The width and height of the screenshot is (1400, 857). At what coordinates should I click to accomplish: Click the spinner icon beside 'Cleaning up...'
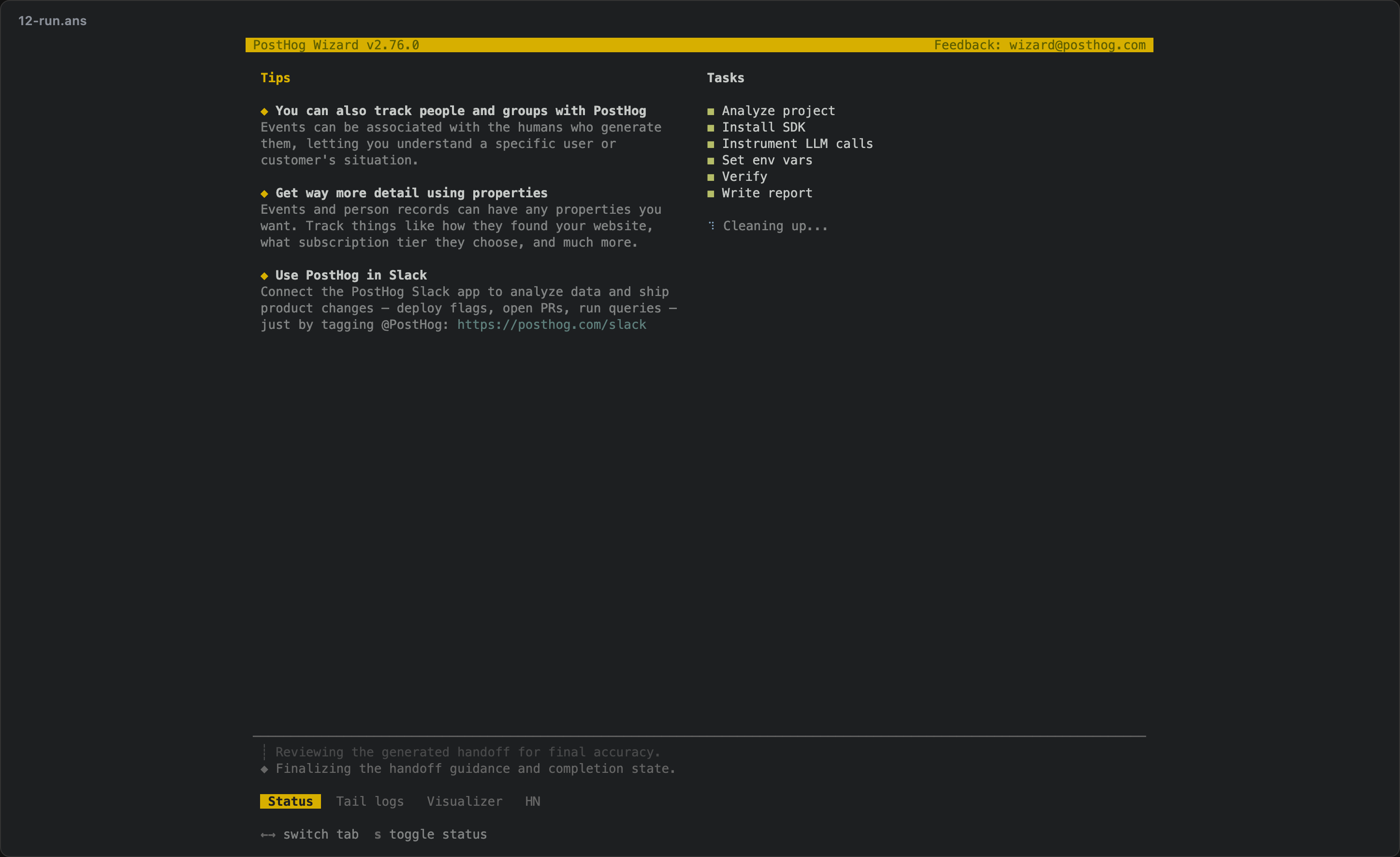coord(712,226)
